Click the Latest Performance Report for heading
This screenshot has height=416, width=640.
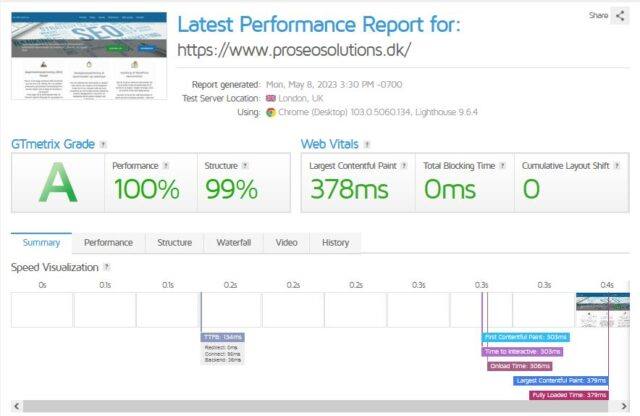(x=319, y=24)
